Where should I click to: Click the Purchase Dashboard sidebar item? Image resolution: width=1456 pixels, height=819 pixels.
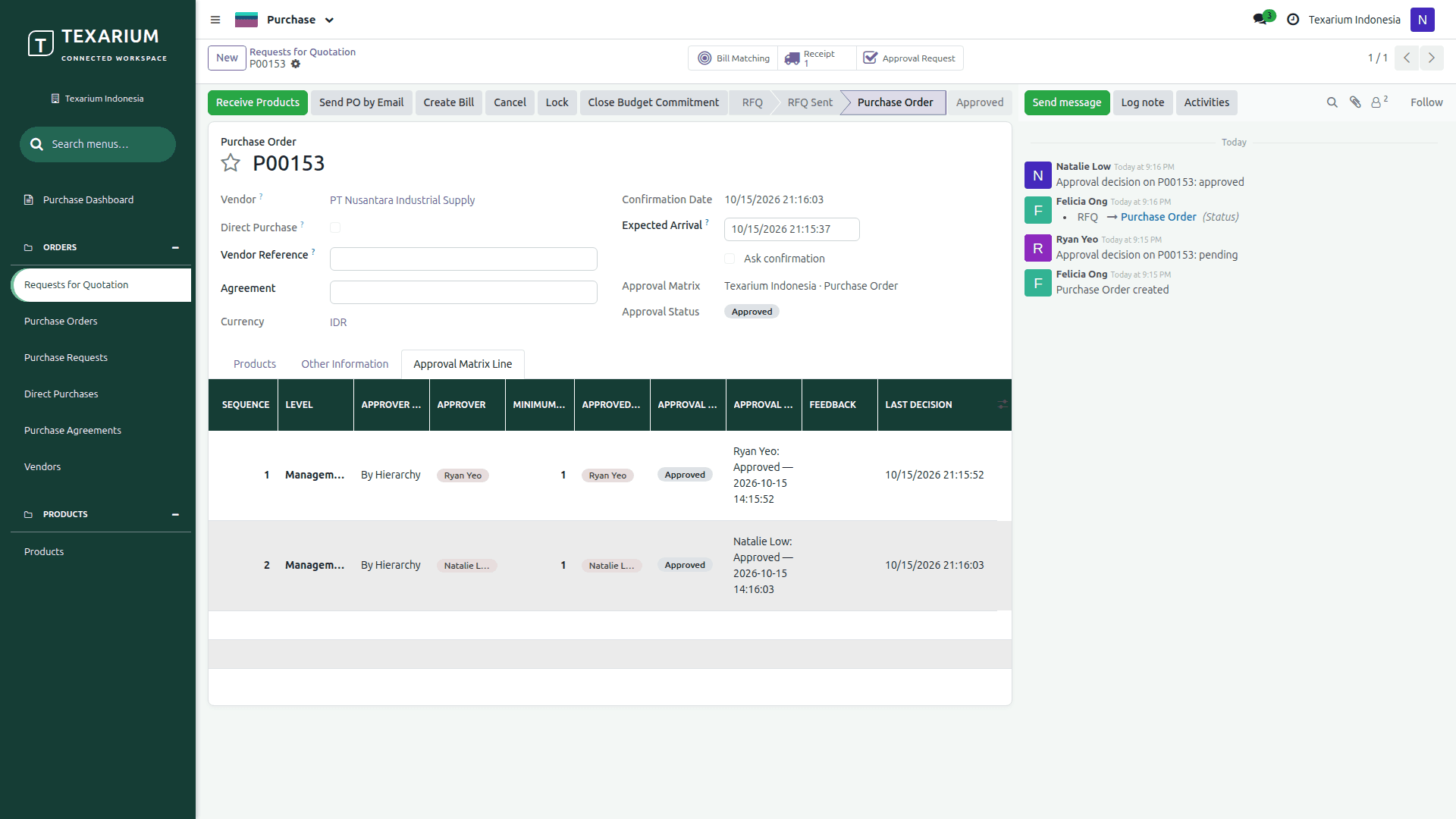[x=88, y=200]
